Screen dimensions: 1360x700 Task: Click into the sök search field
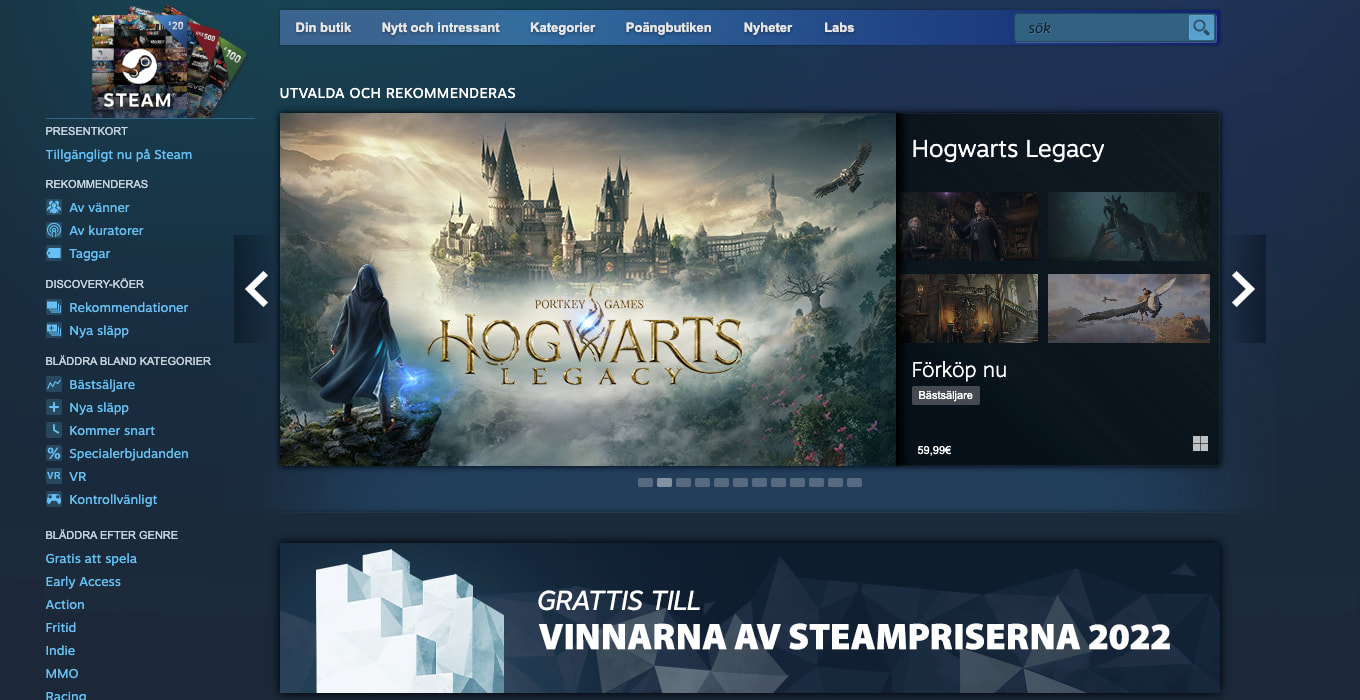(1100, 28)
